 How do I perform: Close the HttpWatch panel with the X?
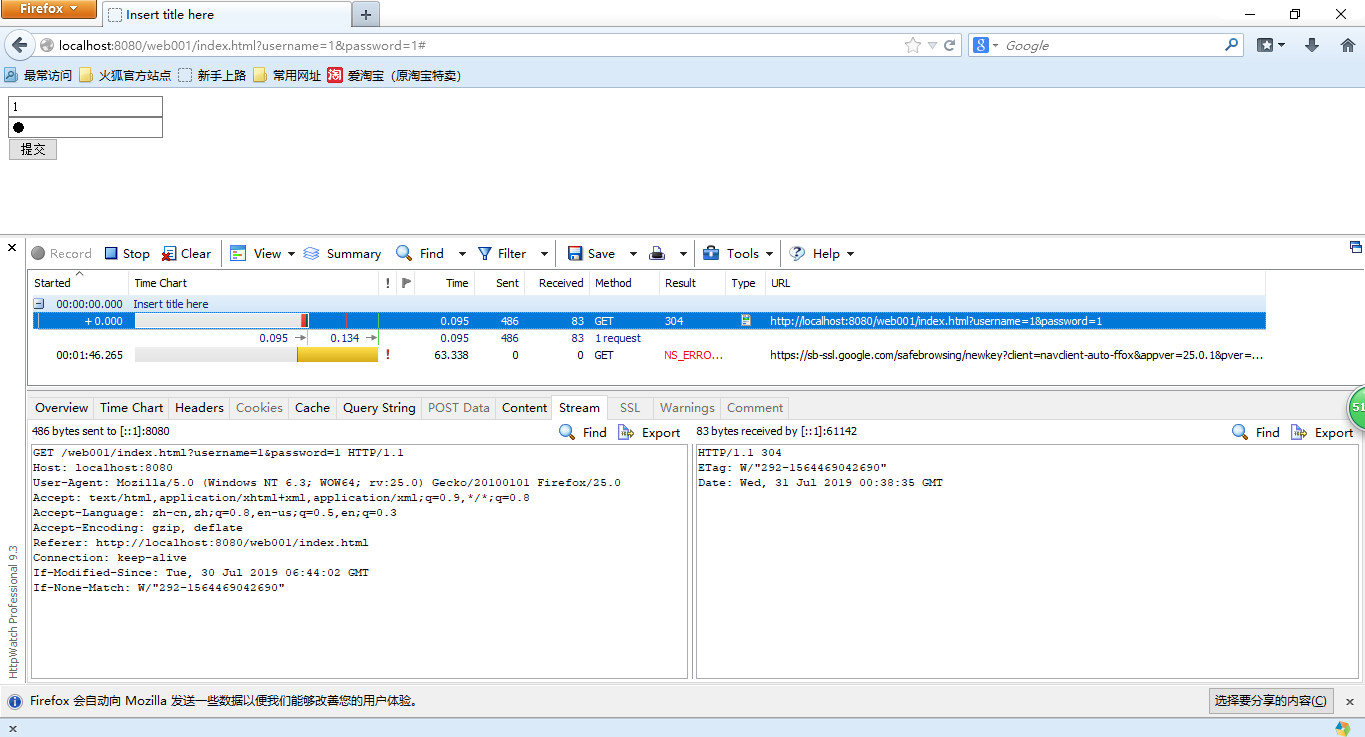12,247
